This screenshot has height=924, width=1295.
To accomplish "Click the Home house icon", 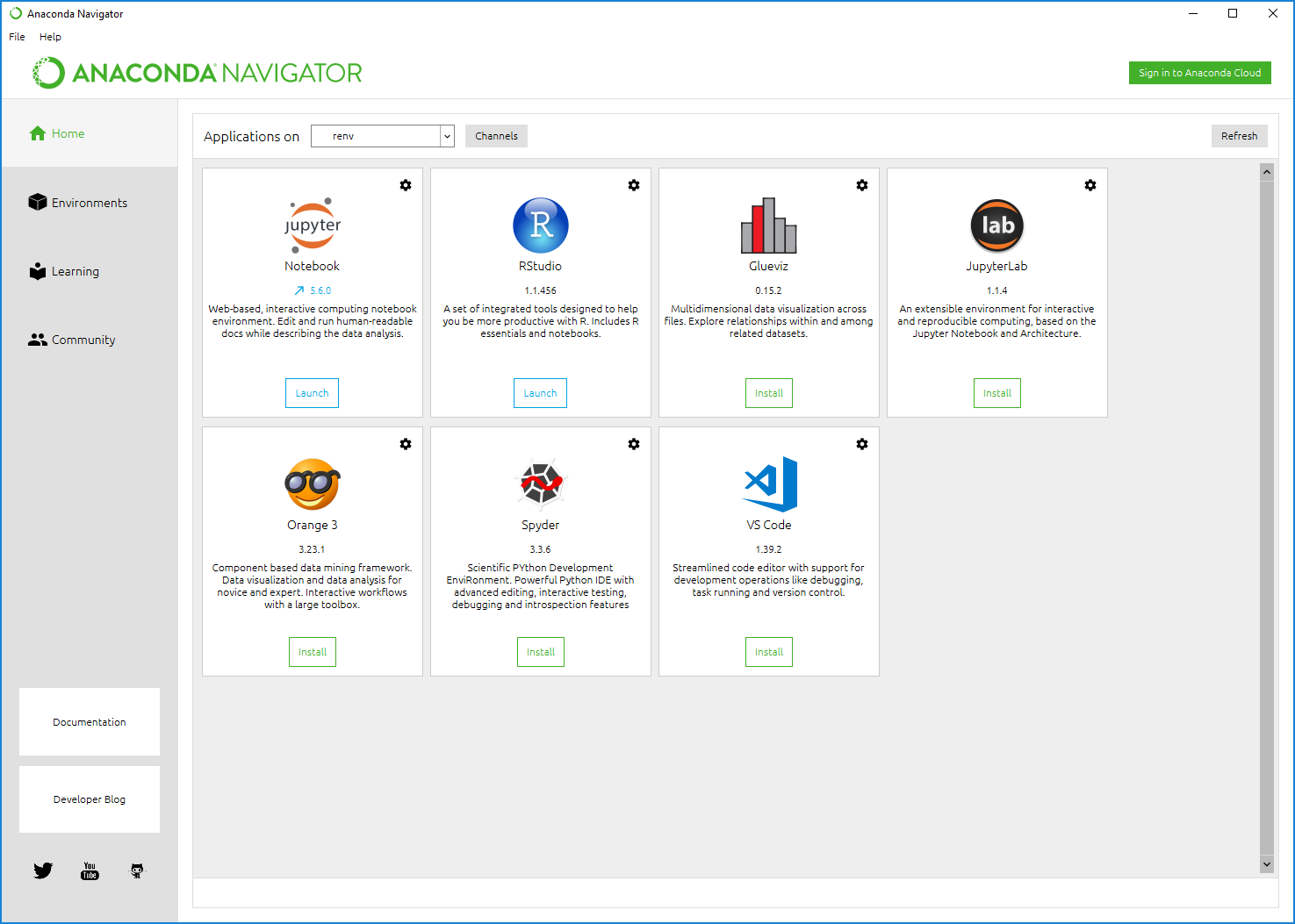I will pos(38,133).
